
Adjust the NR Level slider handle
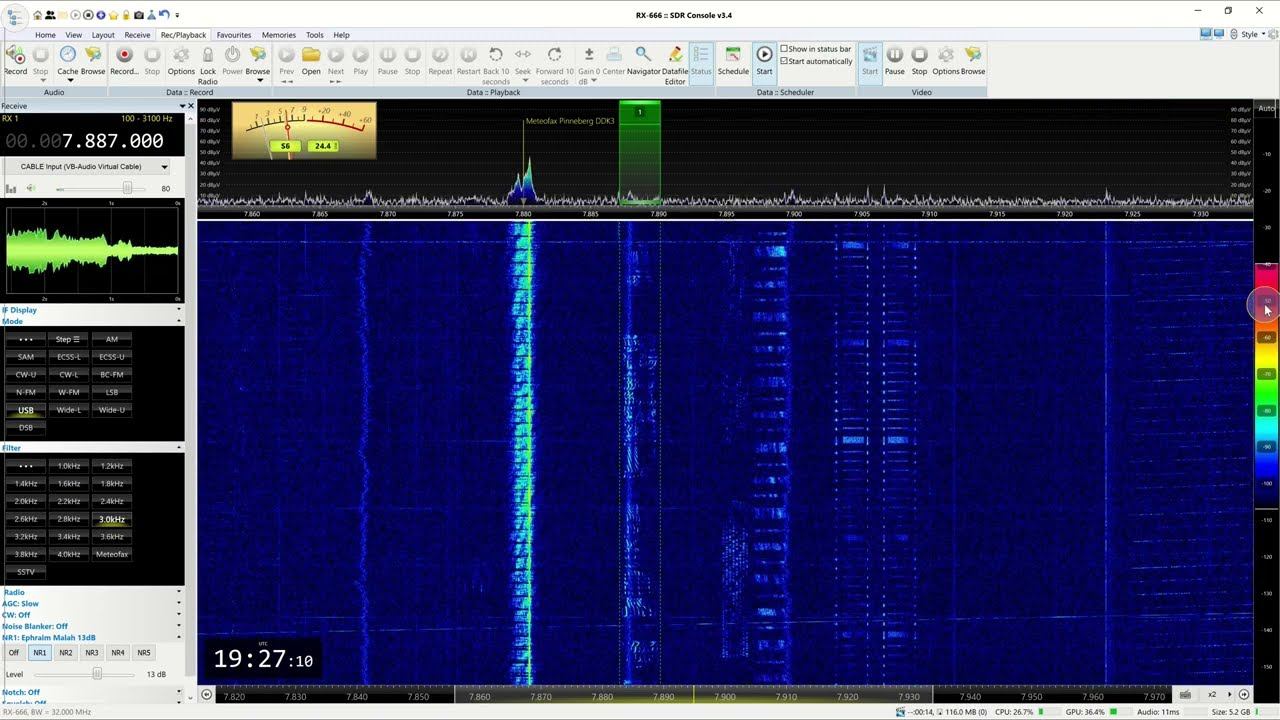97,674
